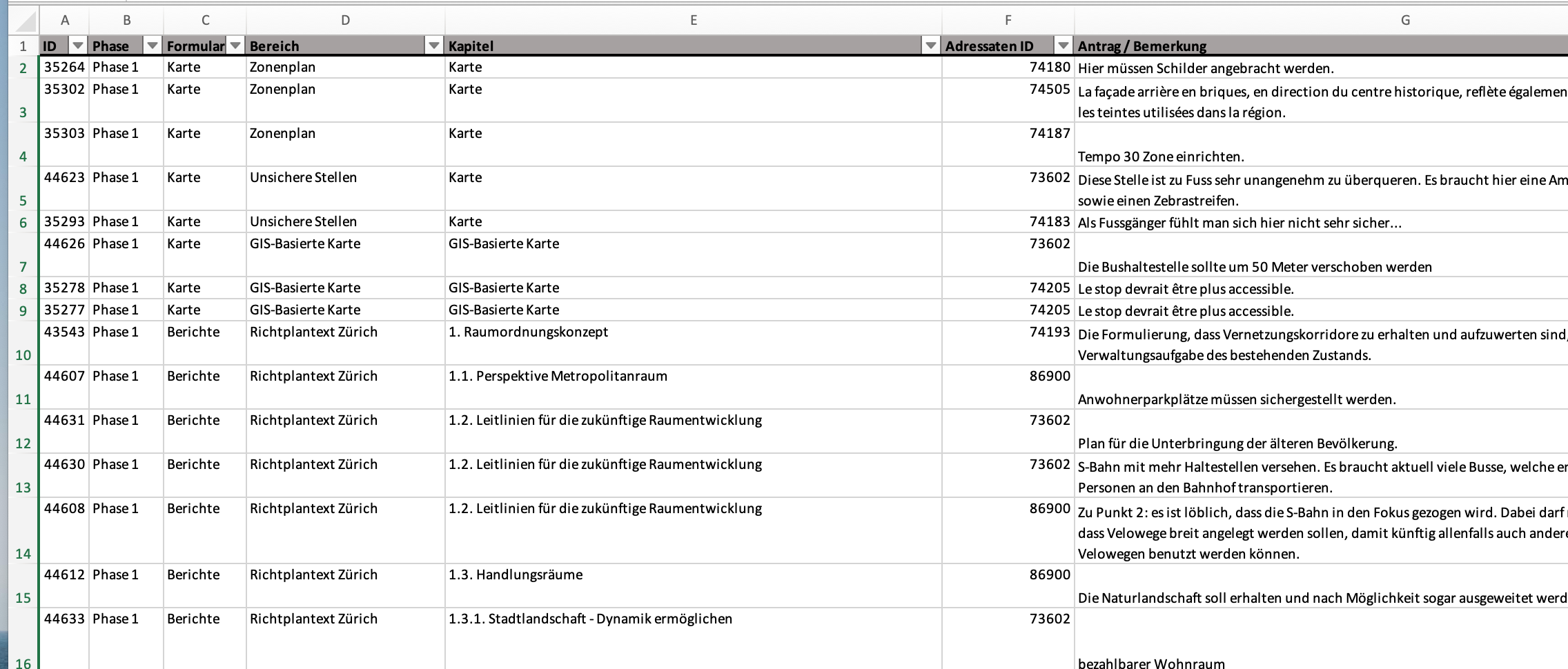Click 'Anwohnerparkplätze müssen sichergestellt werden.' cell

[x=1322, y=388]
